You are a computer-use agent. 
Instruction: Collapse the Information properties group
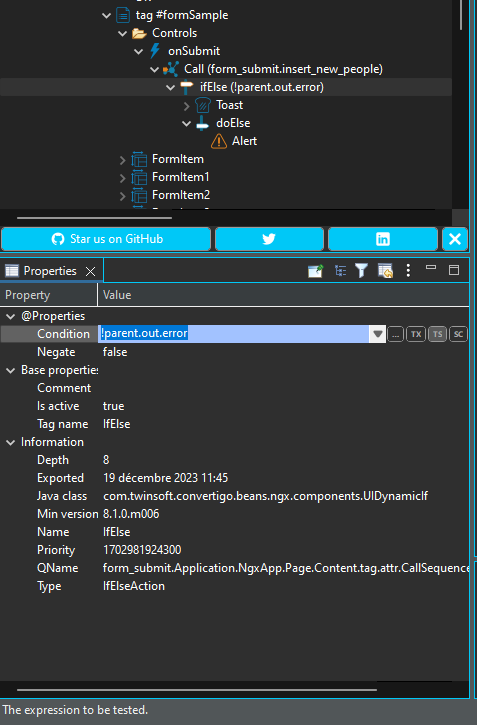click(x=10, y=442)
